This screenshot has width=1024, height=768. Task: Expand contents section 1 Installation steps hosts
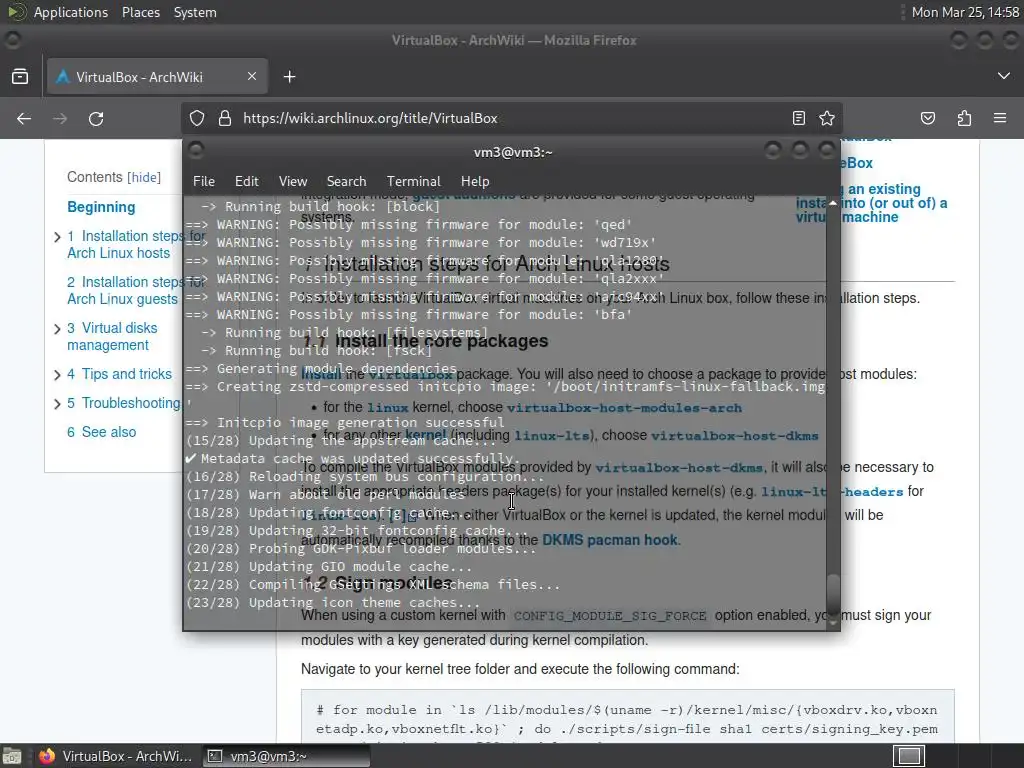click(x=57, y=236)
